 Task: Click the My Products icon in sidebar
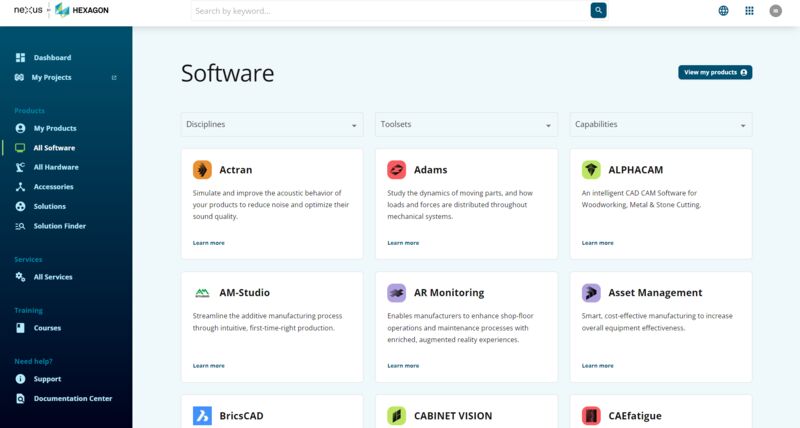click(20, 128)
